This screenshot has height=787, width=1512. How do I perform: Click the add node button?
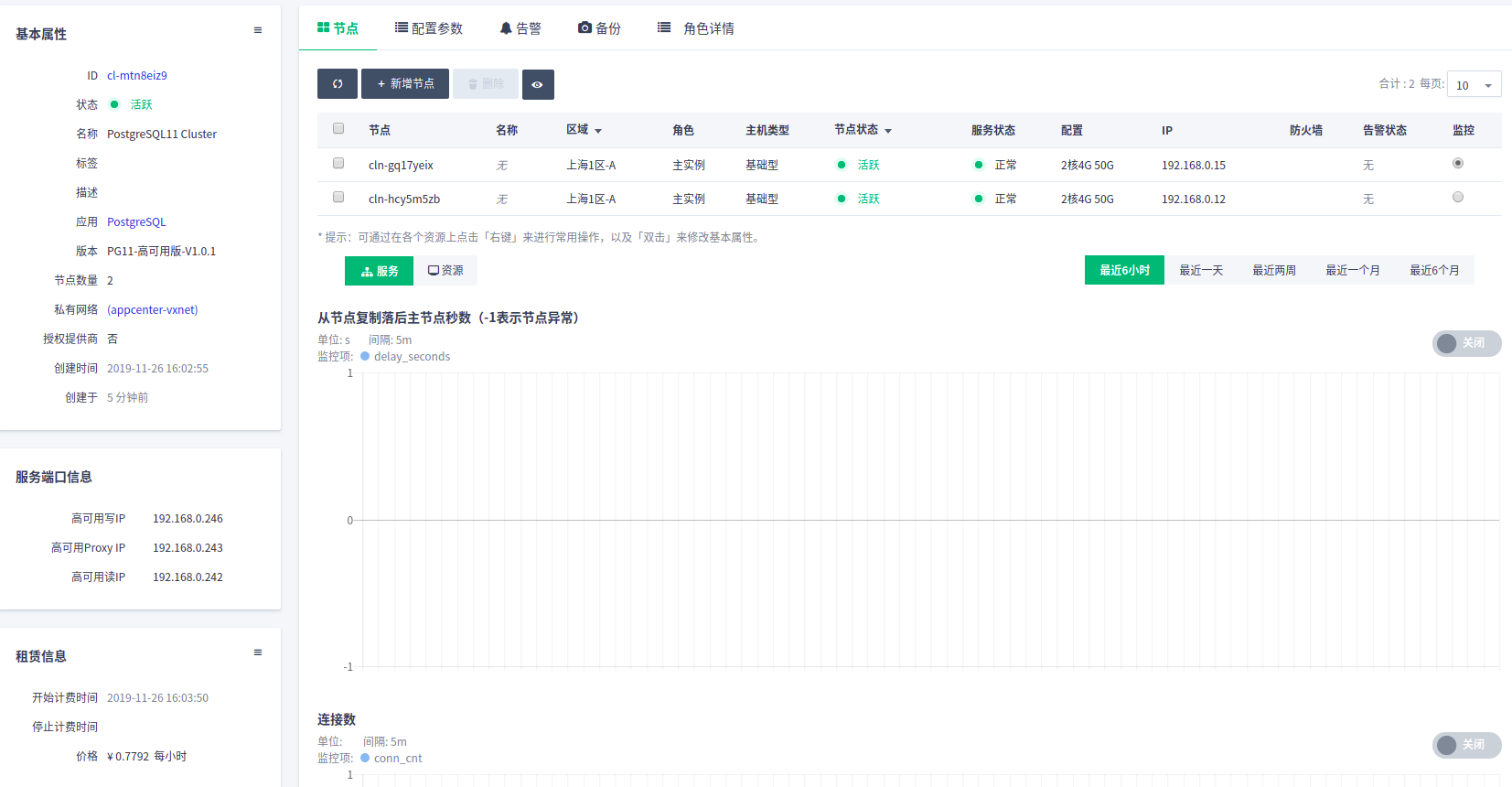tap(405, 84)
